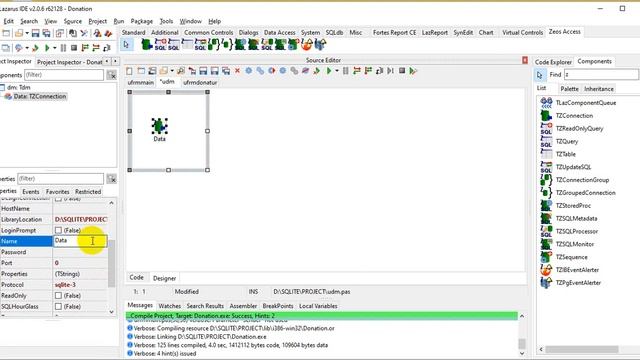Clear the components filter with clear icon

[x=111, y=75]
